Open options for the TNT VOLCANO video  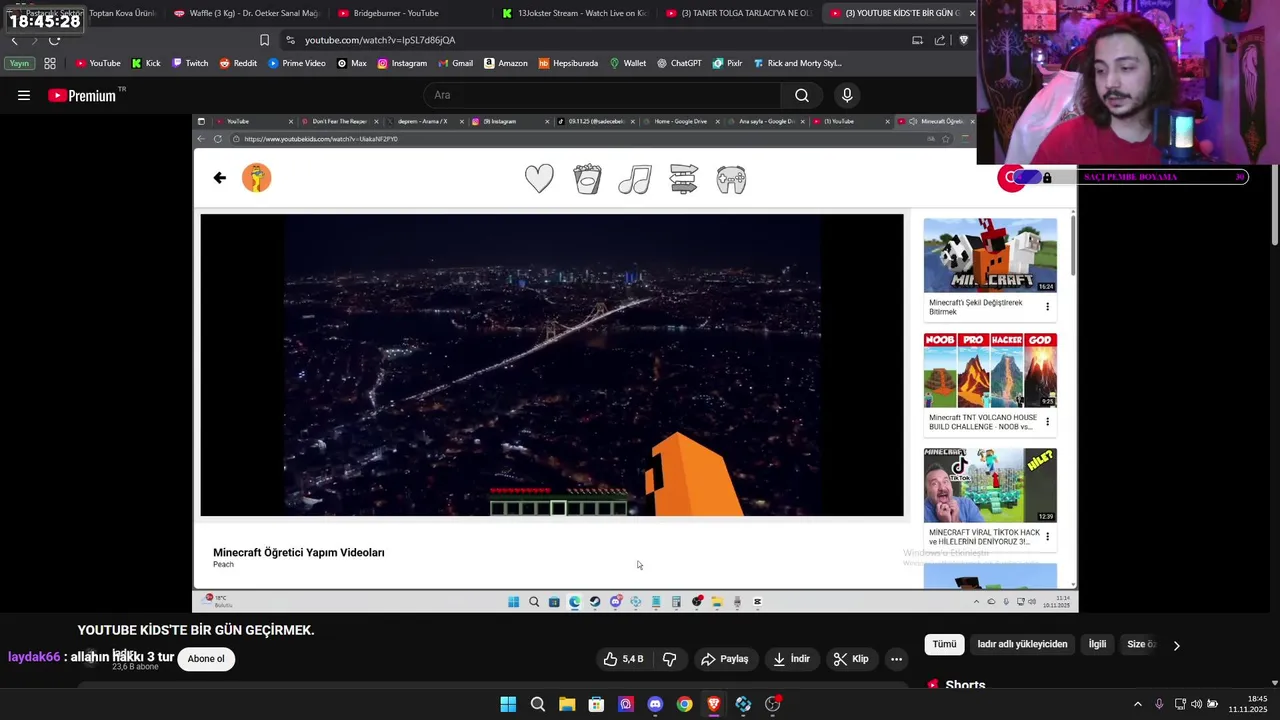[x=1047, y=422]
